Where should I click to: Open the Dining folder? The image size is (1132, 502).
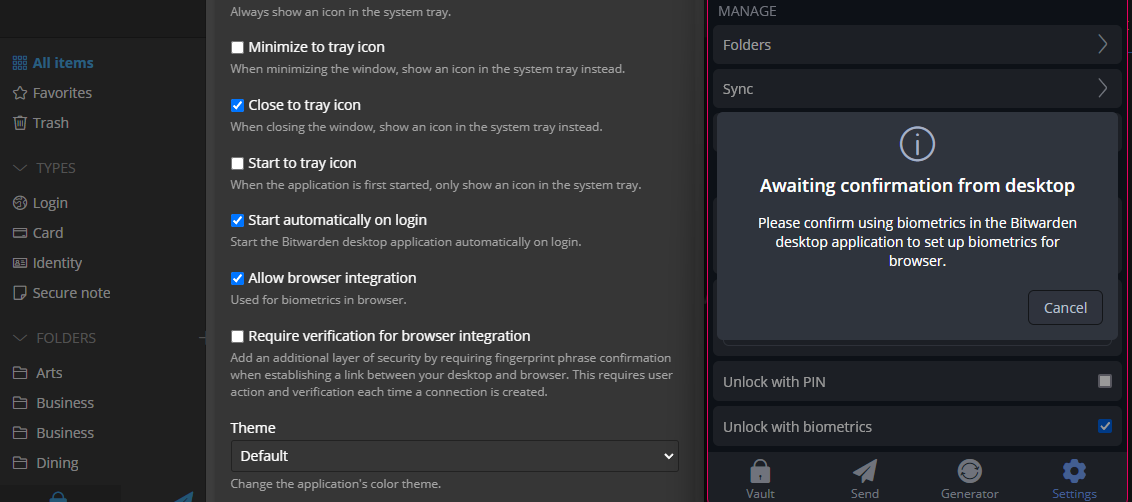[x=57, y=463]
